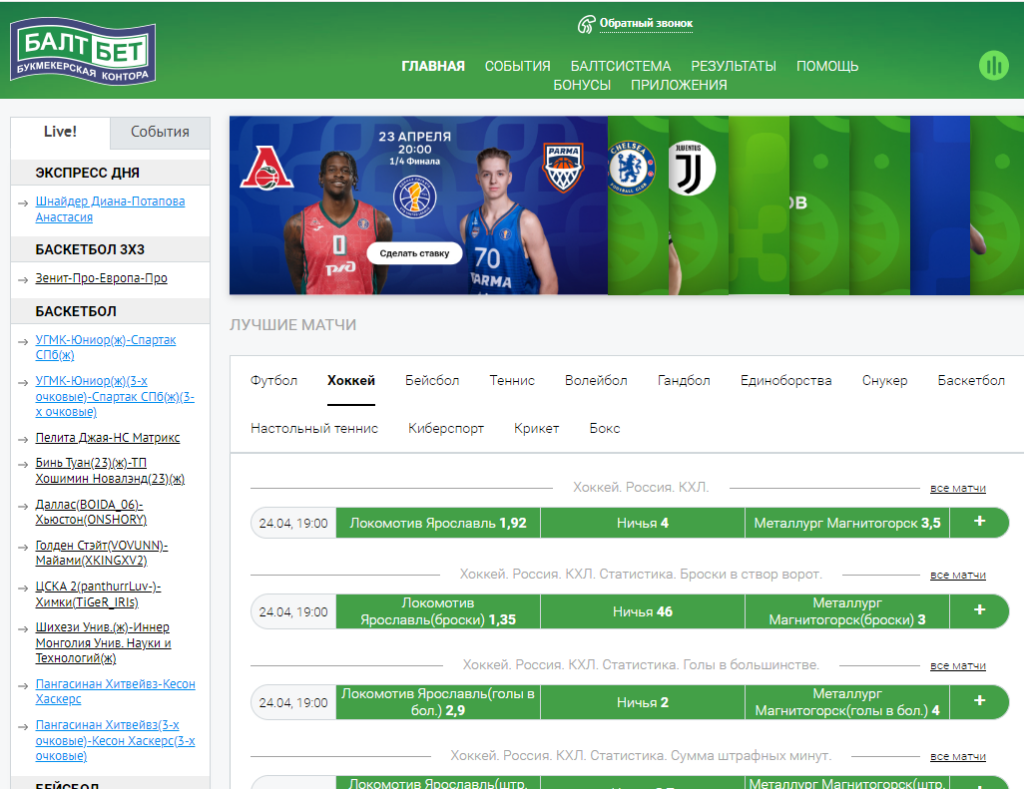Expand more bets with plus on Ничья 2 row
This screenshot has height=789, width=1024.
[x=979, y=701]
